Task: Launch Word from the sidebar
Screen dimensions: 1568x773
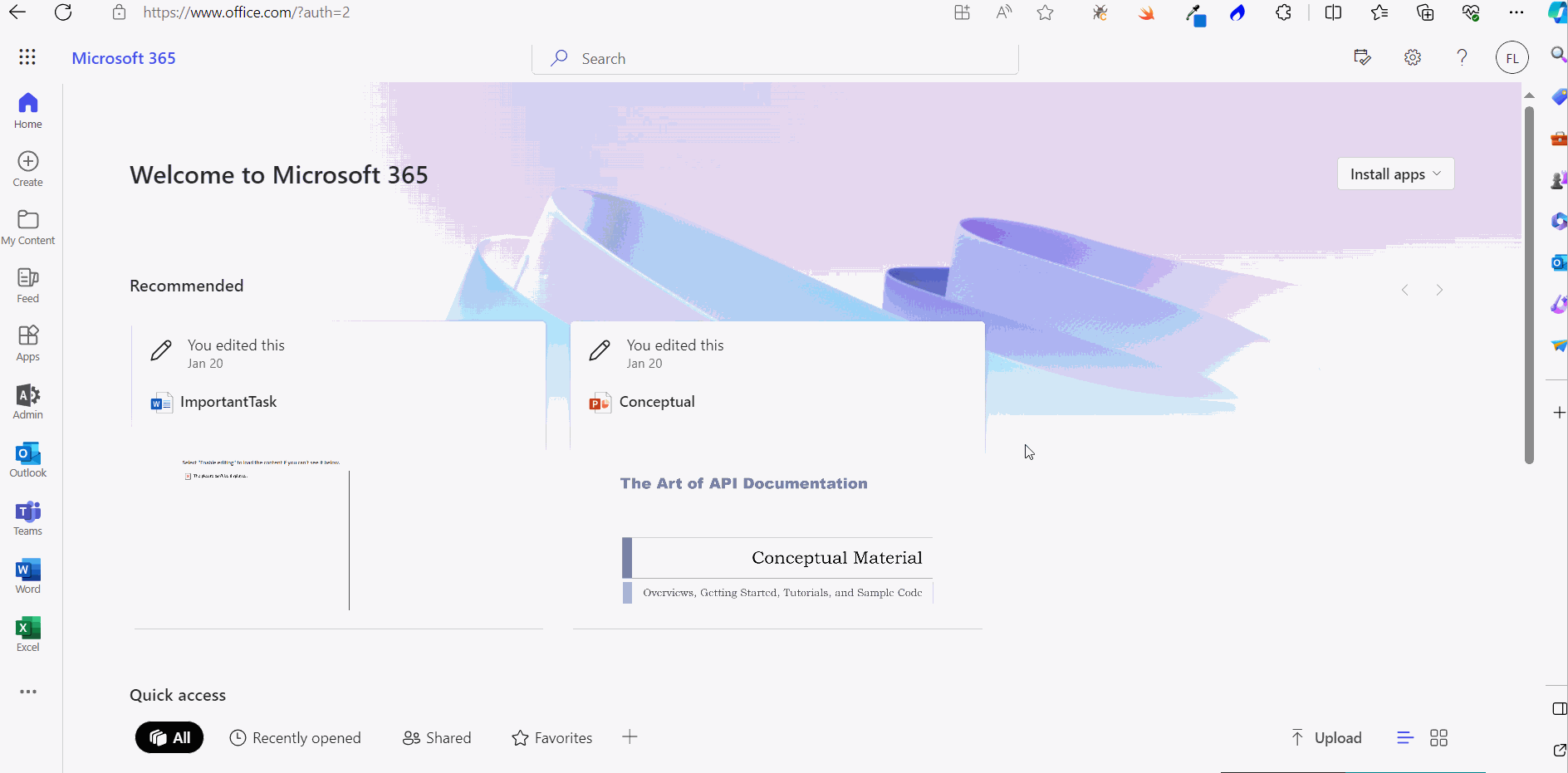Action: tap(28, 576)
